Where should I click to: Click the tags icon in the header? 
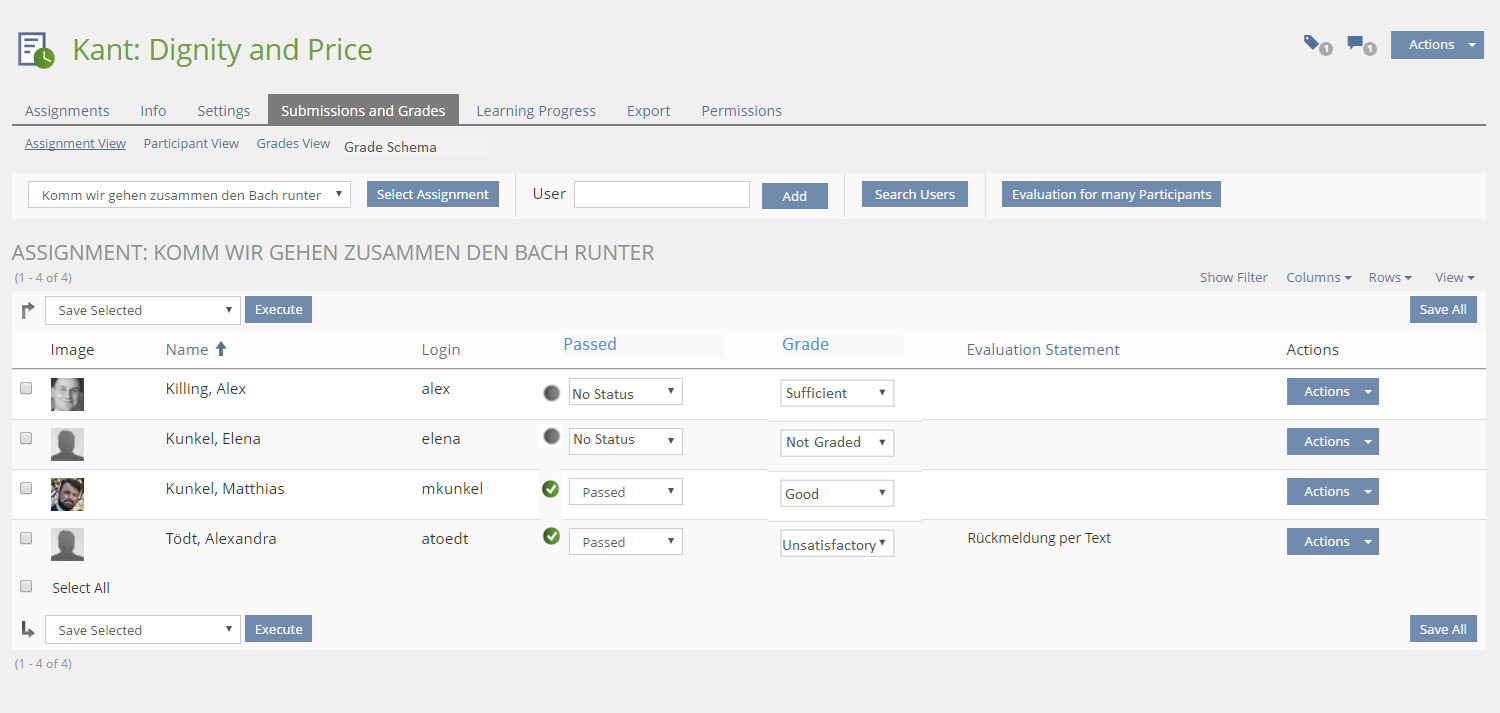point(1312,43)
